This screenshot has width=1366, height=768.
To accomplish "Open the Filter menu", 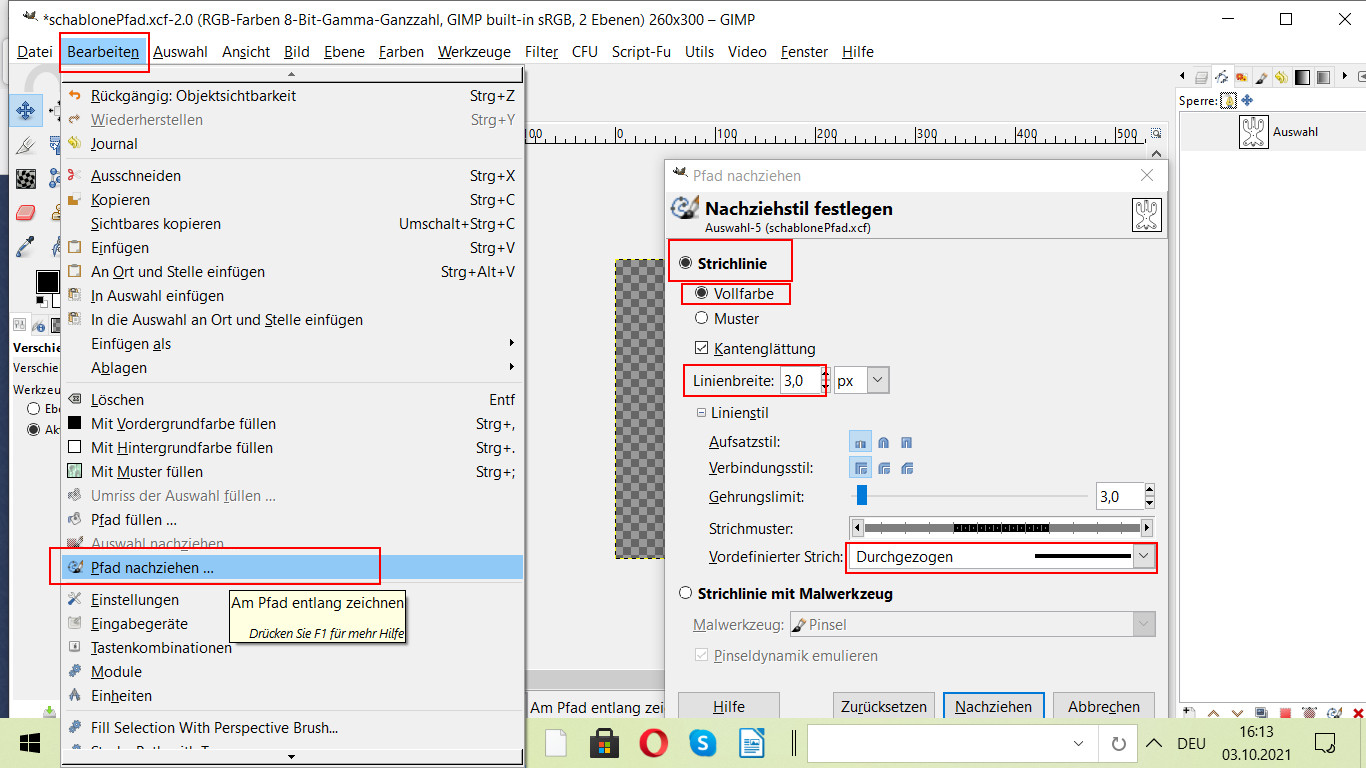I will (x=541, y=52).
